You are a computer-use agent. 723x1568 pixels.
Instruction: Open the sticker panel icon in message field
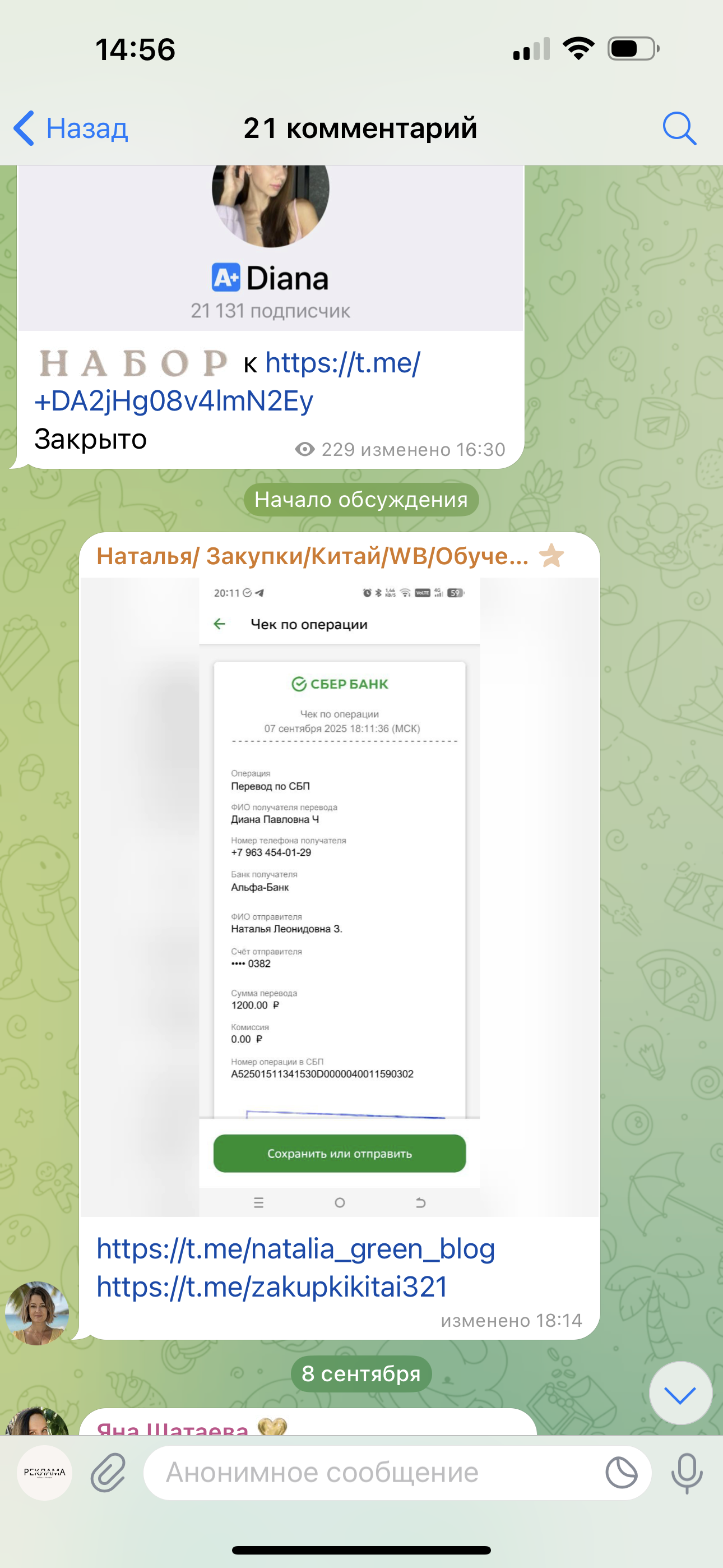click(x=622, y=1473)
